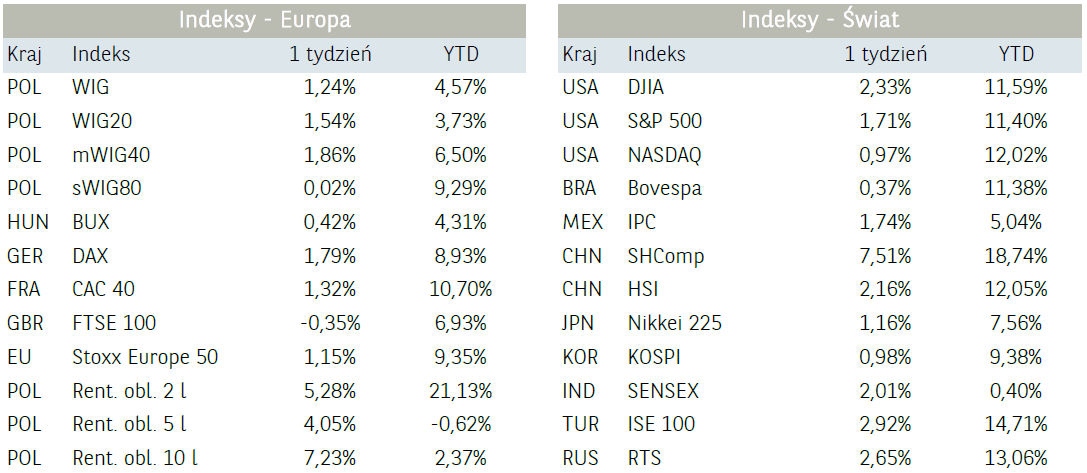The width and height of the screenshot is (1087, 473).
Task: Click the 'Rent. obl. 10 l' row label
Action: pos(135,458)
